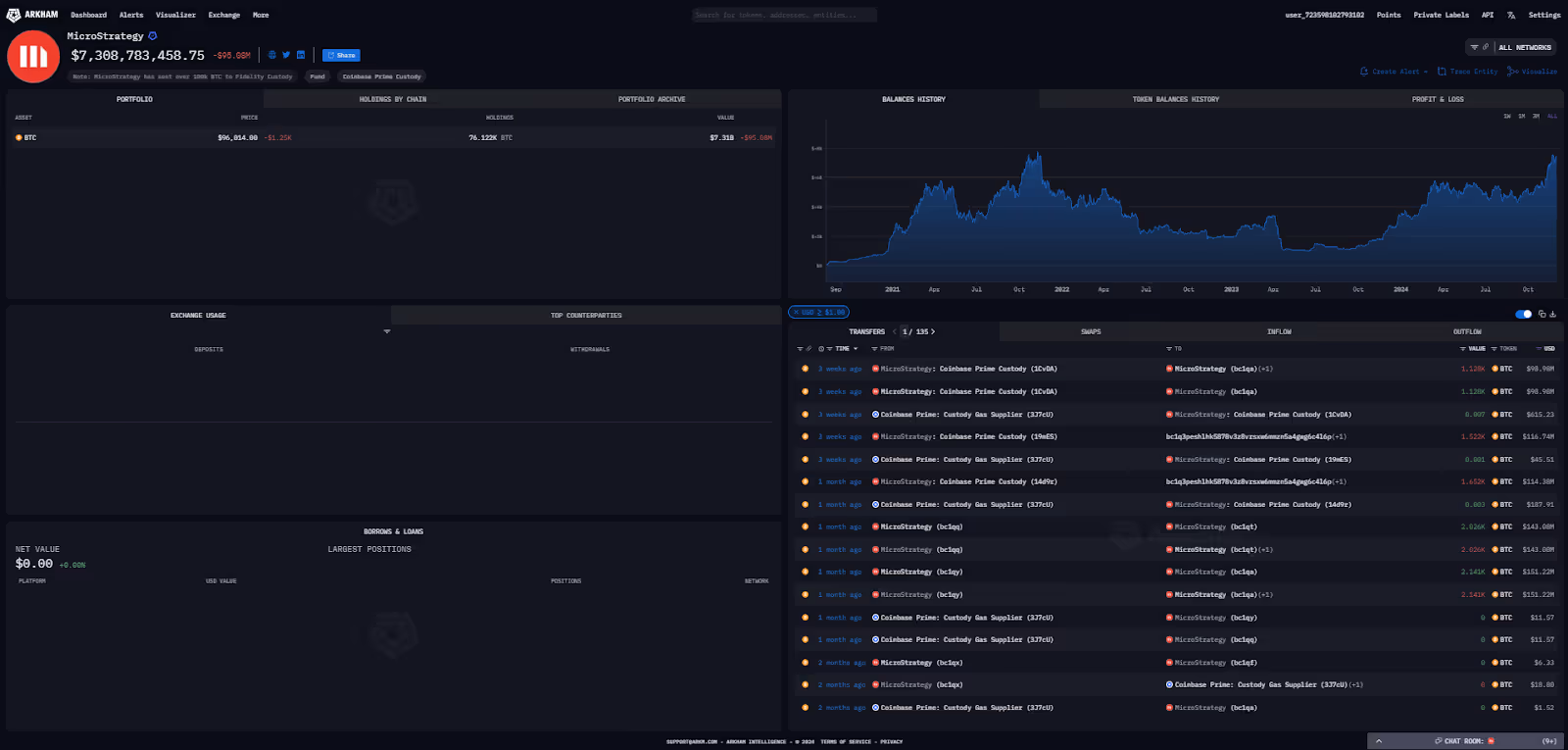Click the Trace Entity link
This screenshot has width=1568, height=750.
coord(1467,72)
